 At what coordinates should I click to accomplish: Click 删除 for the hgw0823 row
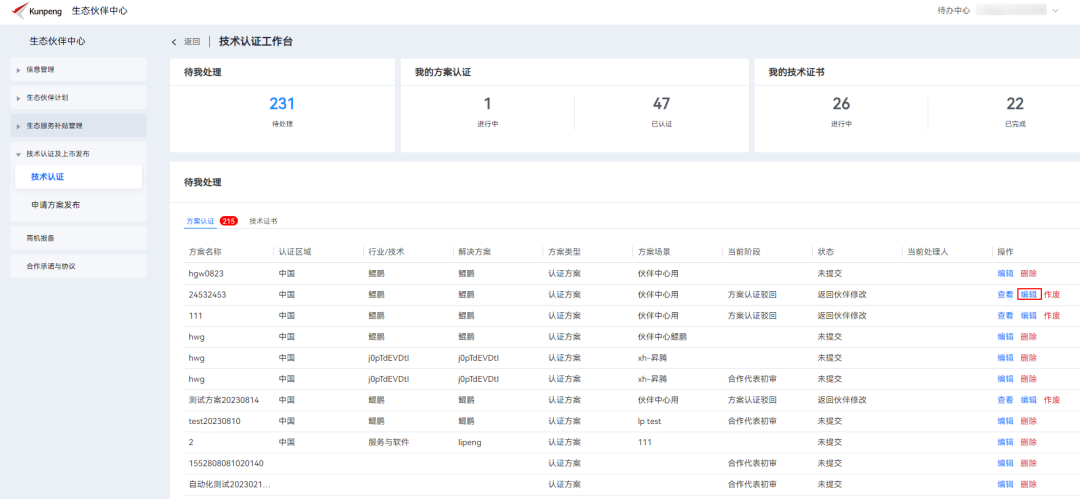(x=1028, y=274)
